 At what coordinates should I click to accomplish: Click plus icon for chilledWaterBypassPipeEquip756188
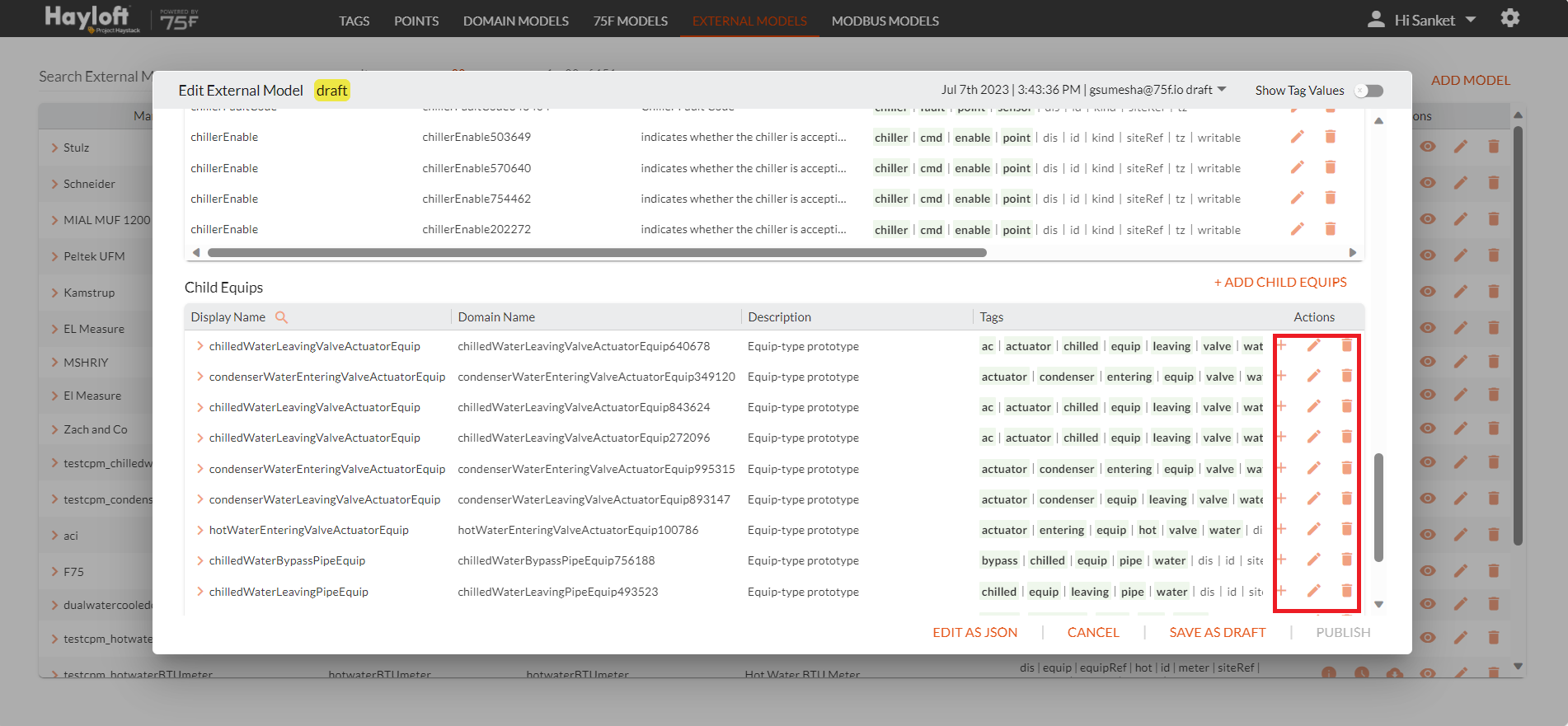click(1281, 560)
